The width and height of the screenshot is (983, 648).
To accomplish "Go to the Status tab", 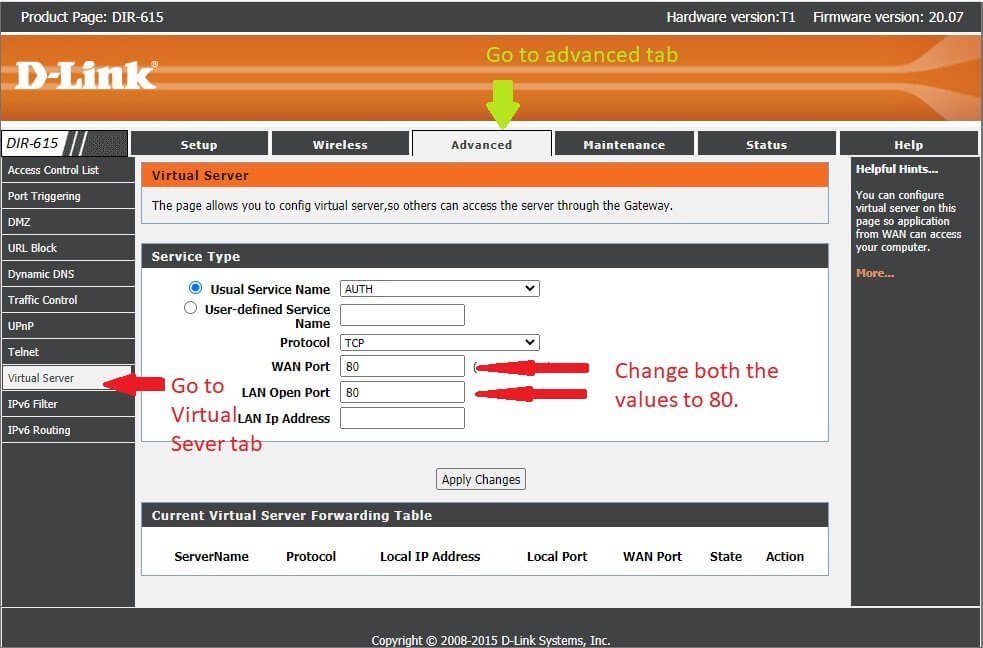I will click(766, 144).
